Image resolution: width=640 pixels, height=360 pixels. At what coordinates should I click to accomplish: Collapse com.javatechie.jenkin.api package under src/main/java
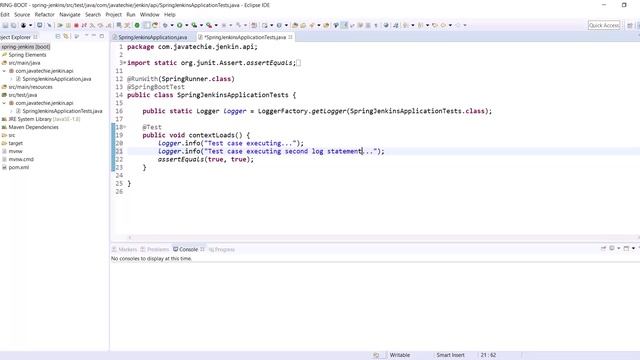tap(4, 71)
